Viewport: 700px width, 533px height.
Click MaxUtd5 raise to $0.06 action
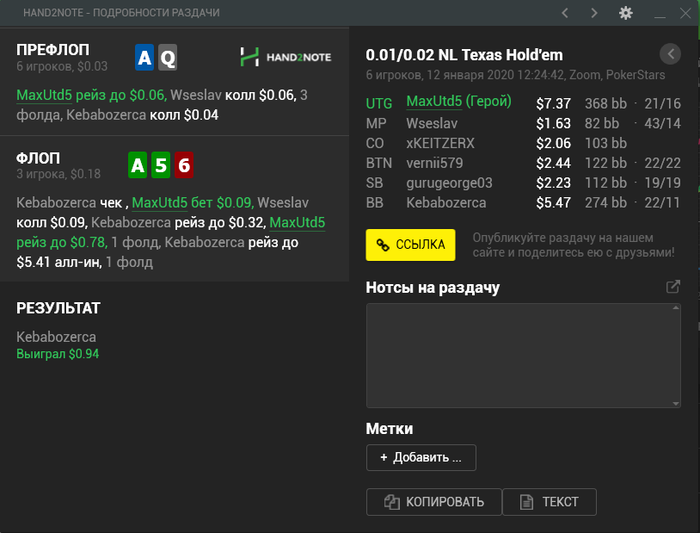90,95
